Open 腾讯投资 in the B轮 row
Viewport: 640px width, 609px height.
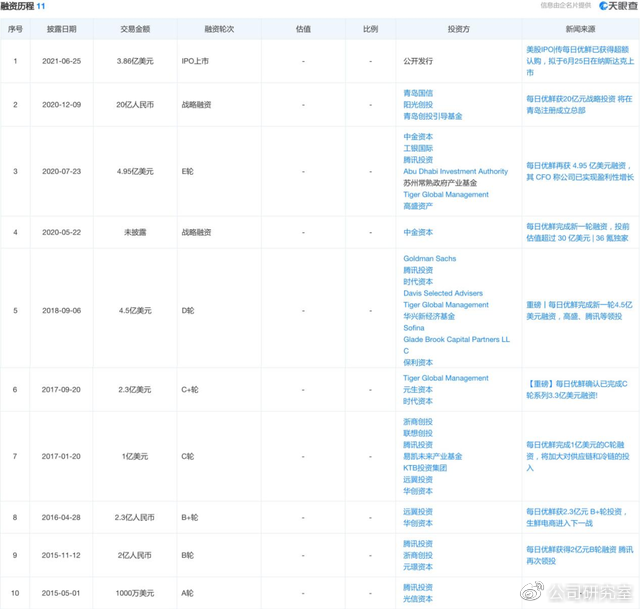pos(418,544)
